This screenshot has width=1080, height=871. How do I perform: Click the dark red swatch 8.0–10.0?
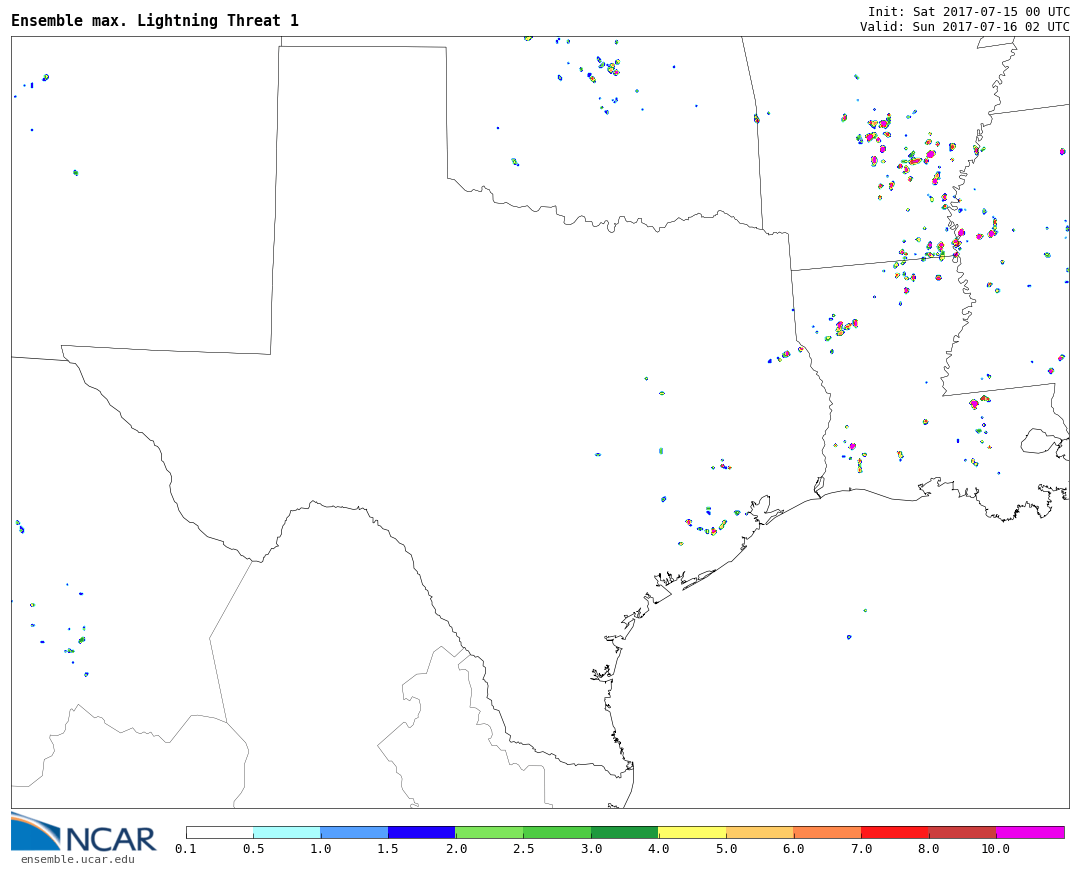point(962,832)
